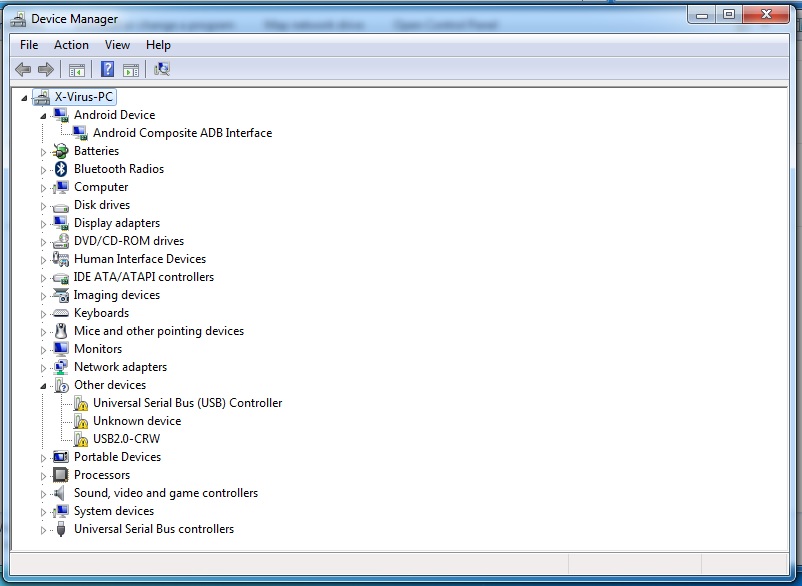The image size is (802, 586).
Task: Select the USB2.0-CRW warning icon
Action: tap(81, 439)
